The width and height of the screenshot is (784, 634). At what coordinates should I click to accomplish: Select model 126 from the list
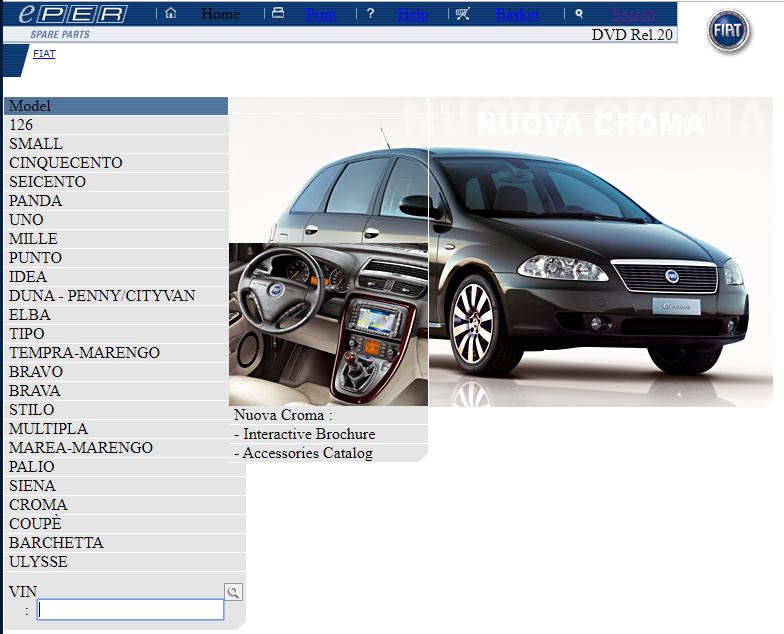click(x=116, y=125)
